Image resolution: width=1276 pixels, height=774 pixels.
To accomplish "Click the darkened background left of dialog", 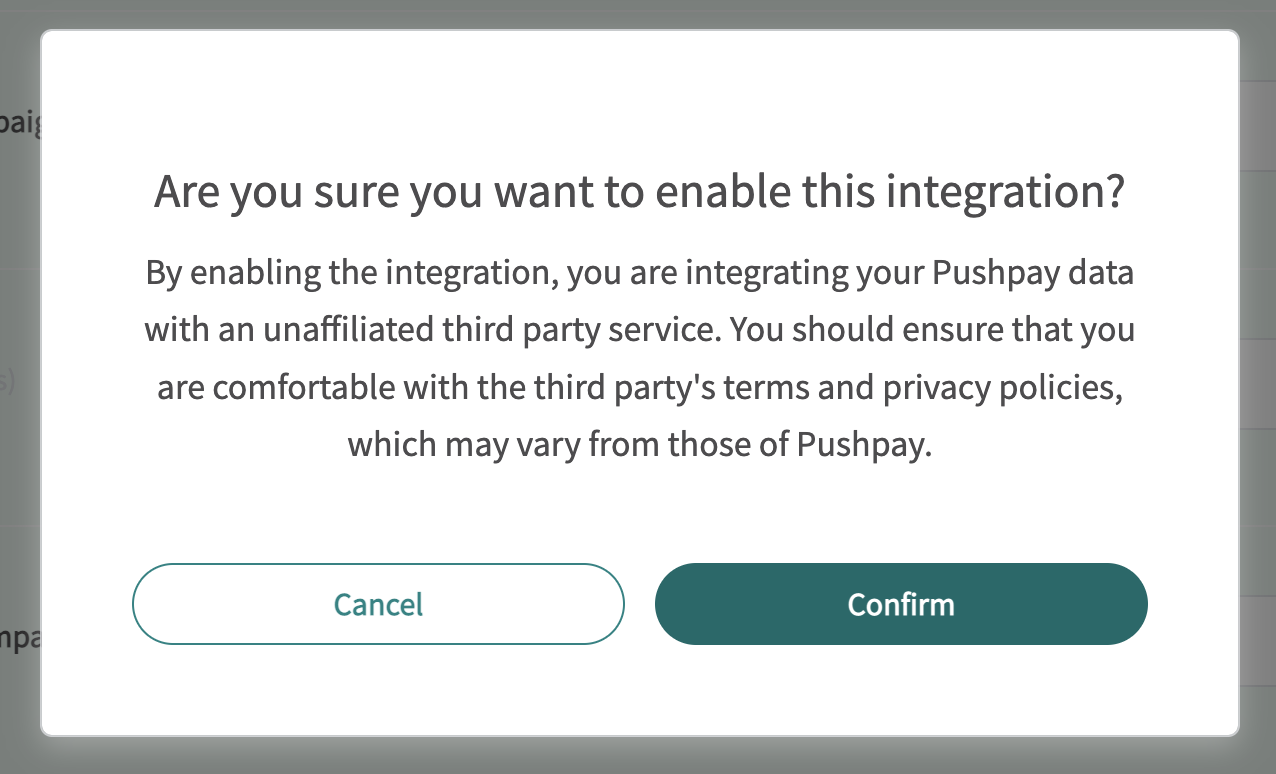I will pos(18,300).
